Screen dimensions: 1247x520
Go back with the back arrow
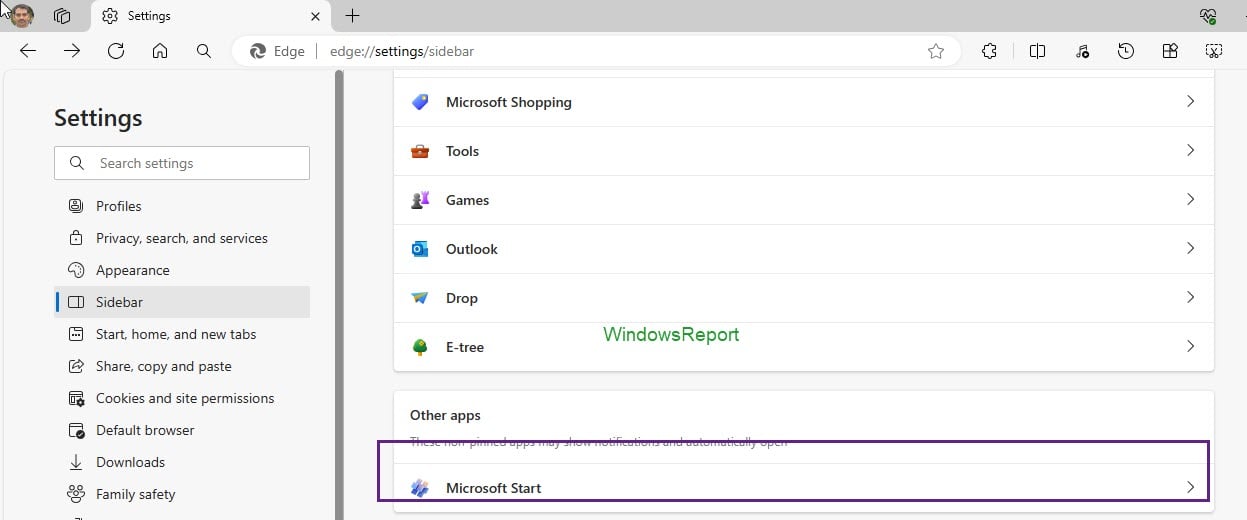pyautogui.click(x=28, y=51)
